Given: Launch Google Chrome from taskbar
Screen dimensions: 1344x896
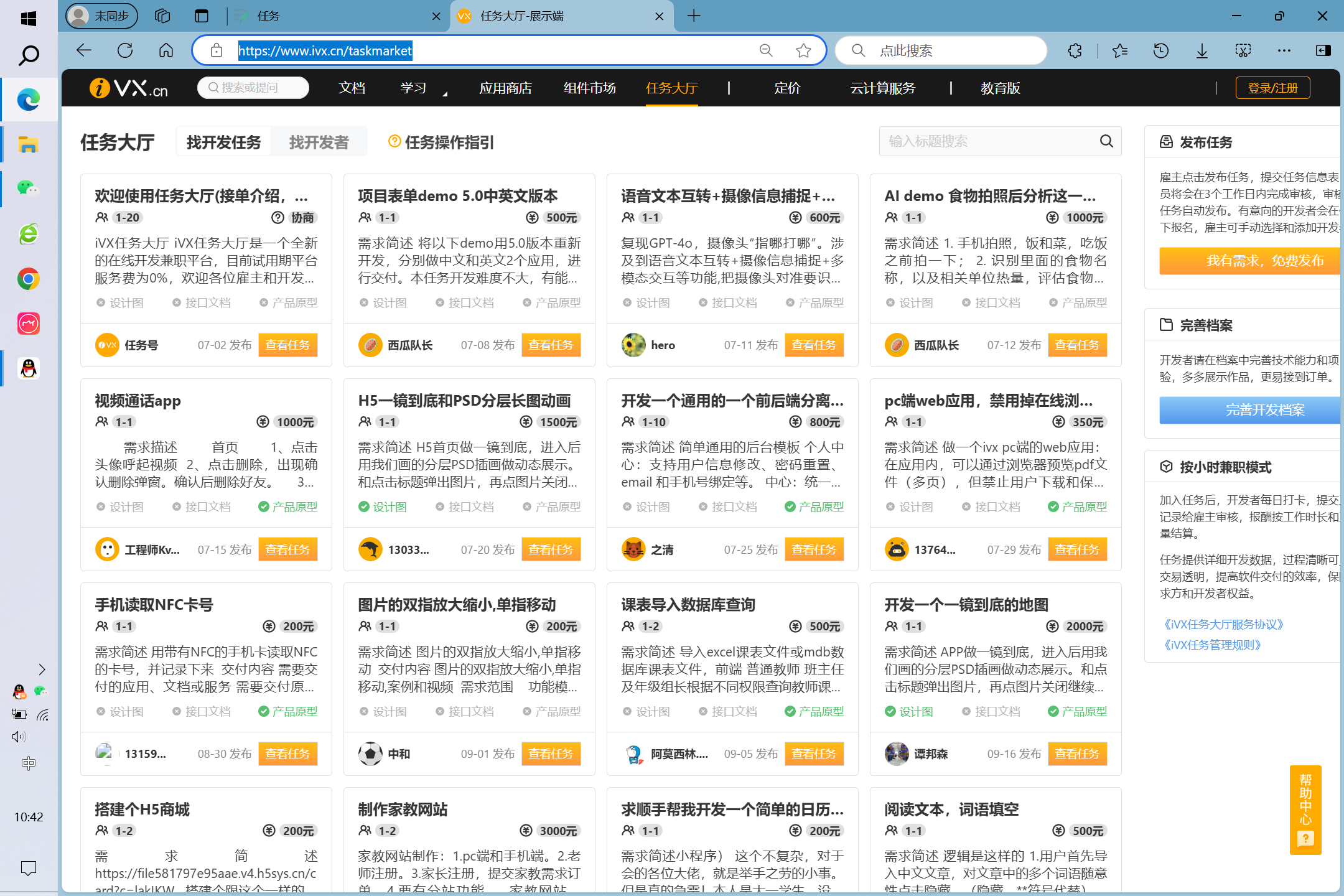Looking at the screenshot, I should 28,279.
